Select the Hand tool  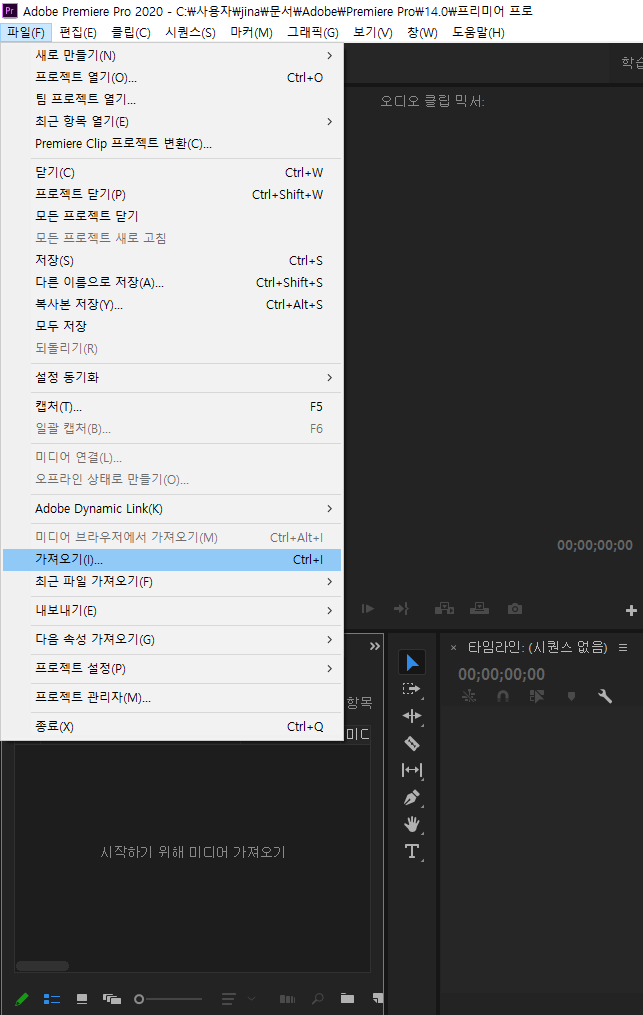(x=412, y=824)
